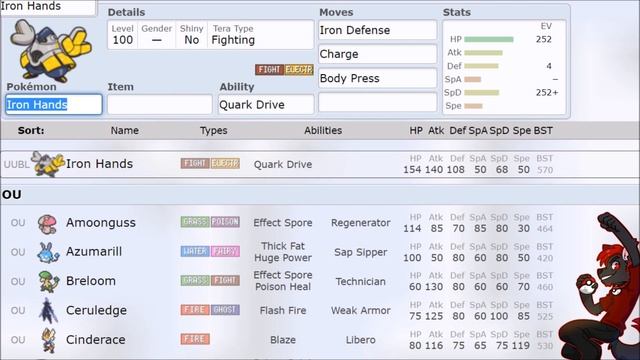Image resolution: width=640 pixels, height=360 pixels.
Task: Sort the list by Types
Action: [x=213, y=131]
